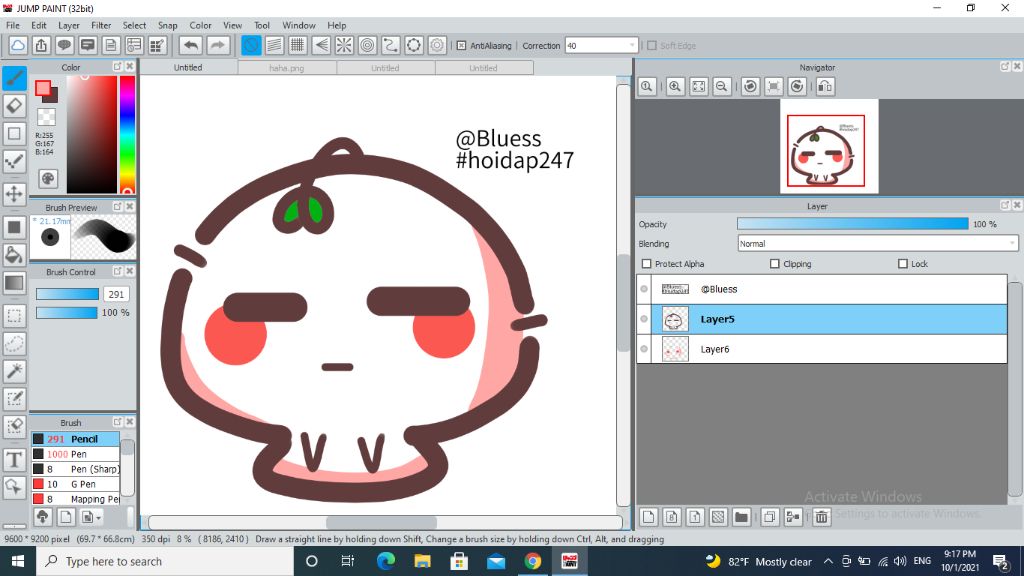Select the Eraser tool
This screenshot has width=1024, height=576.
point(14,106)
